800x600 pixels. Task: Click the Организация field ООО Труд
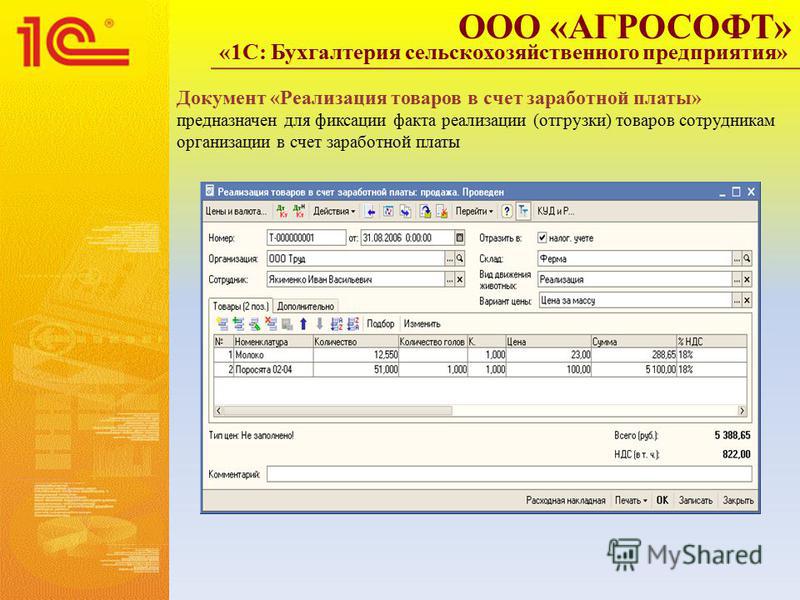click(356, 259)
